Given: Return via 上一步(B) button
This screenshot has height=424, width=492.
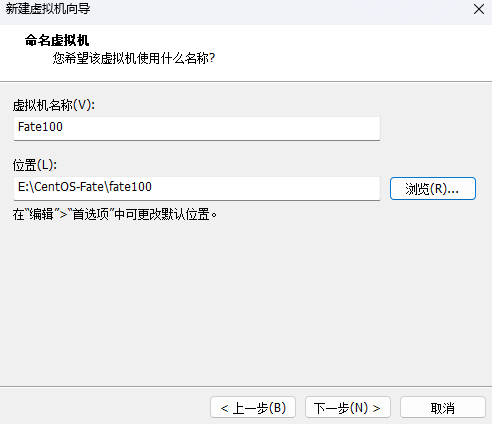Looking at the screenshot, I should click(253, 407).
